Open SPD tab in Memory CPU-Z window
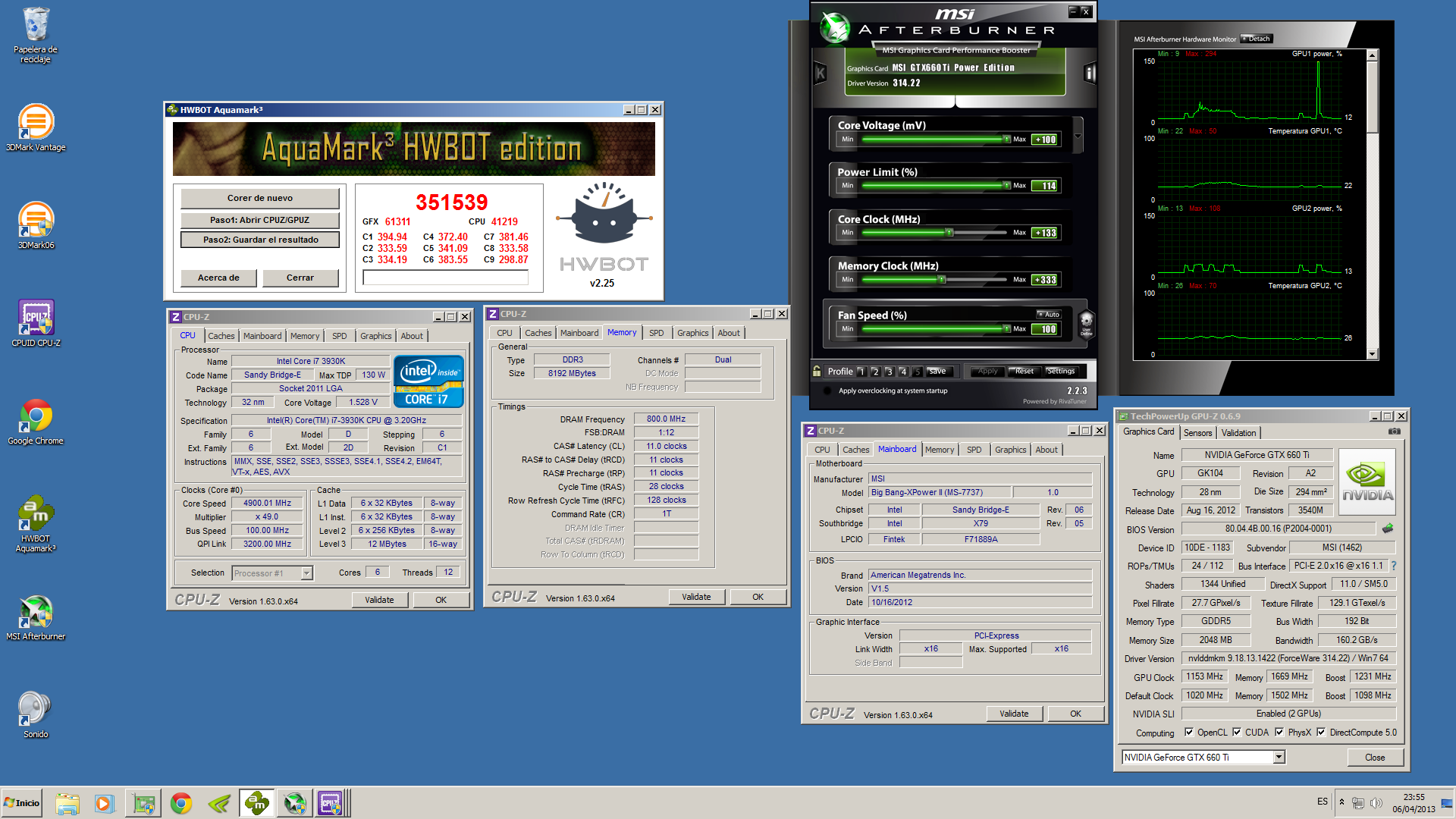 coord(657,333)
